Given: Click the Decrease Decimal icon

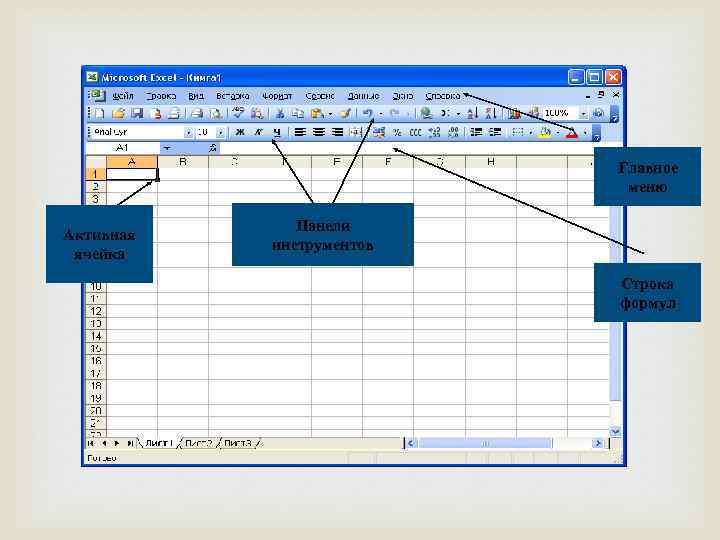Looking at the screenshot, I should click(x=453, y=133).
